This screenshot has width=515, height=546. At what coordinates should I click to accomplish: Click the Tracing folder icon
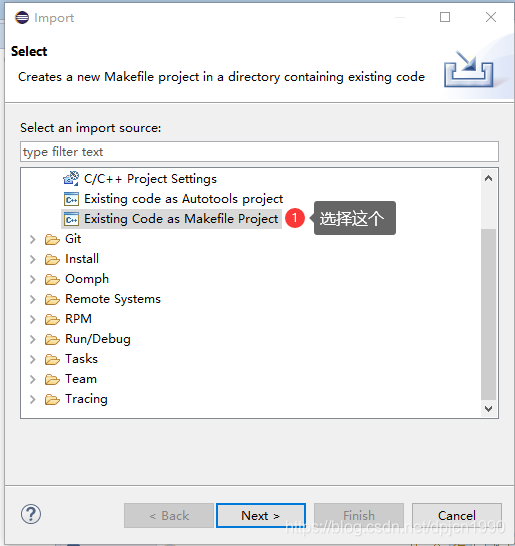tap(52, 399)
